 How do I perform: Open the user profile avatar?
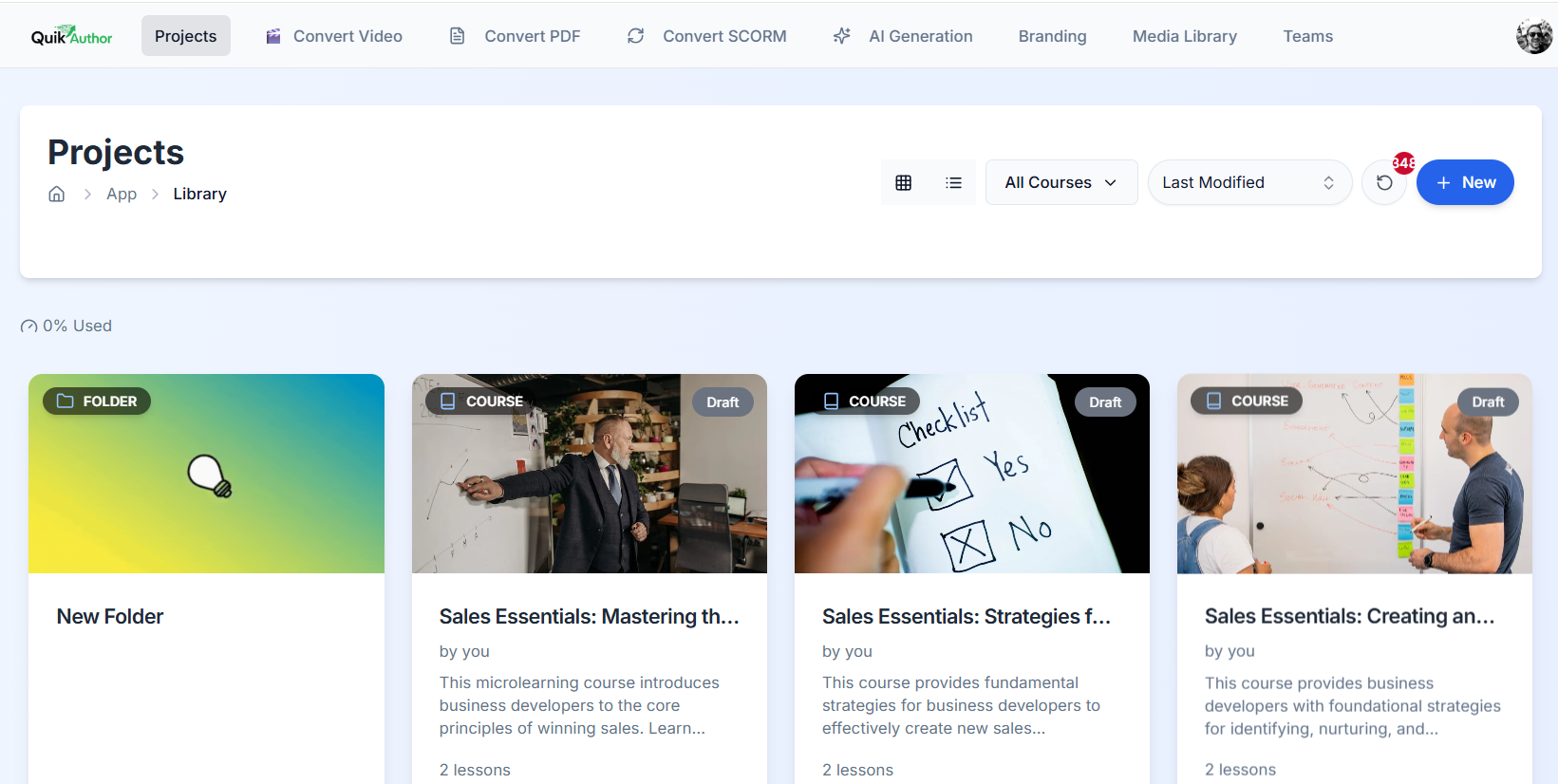[1533, 36]
